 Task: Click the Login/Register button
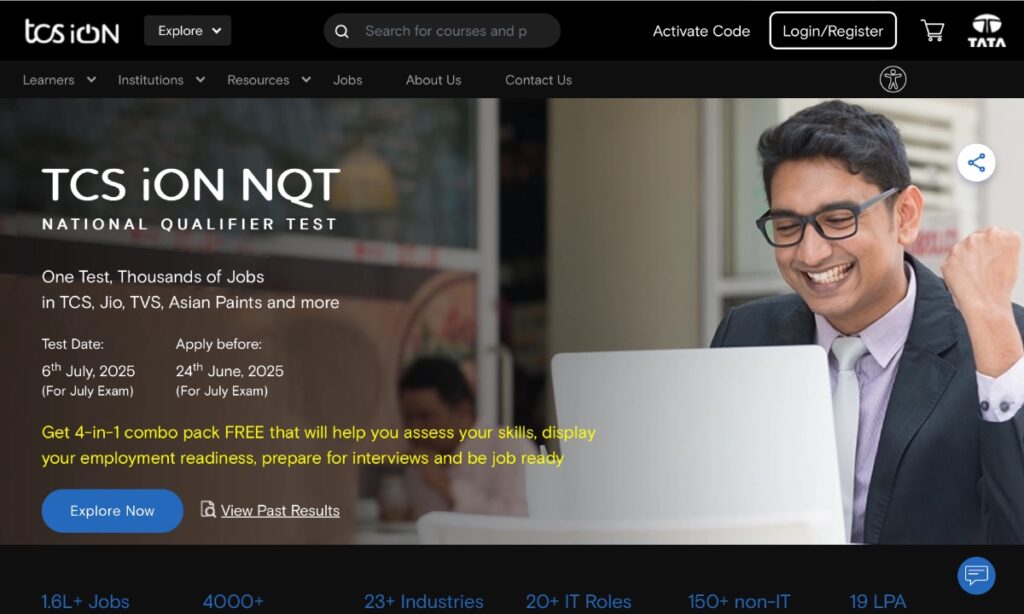point(833,31)
